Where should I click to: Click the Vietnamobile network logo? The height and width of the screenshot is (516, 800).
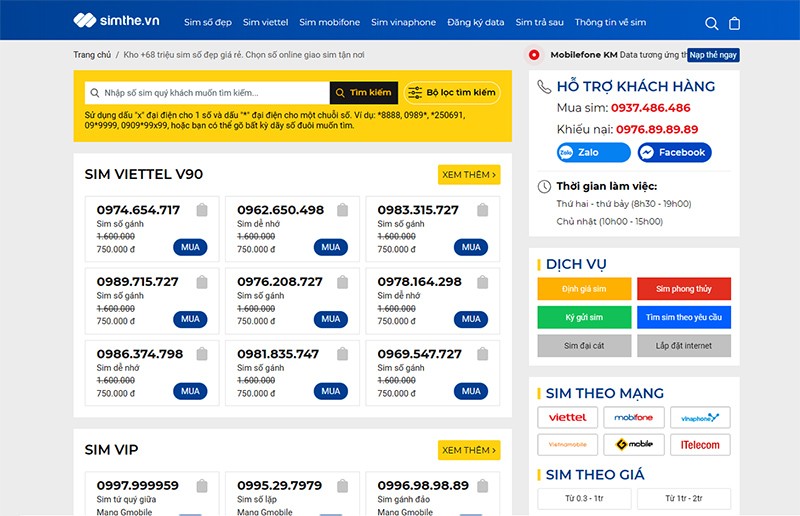(x=567, y=445)
